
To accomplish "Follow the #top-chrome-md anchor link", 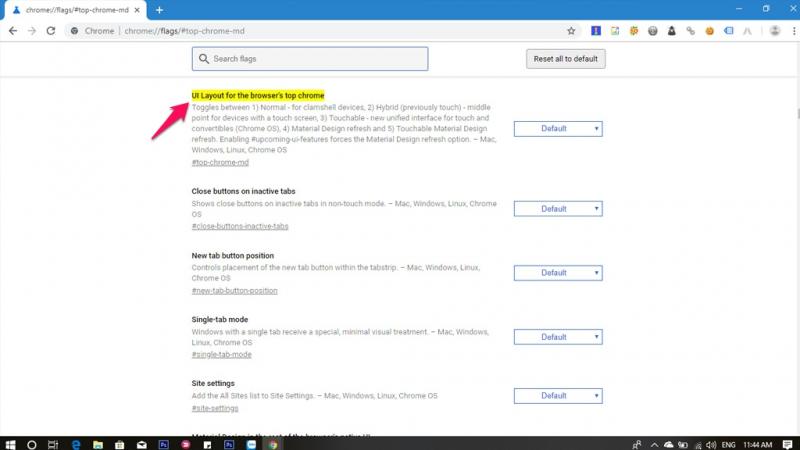I will pyautogui.click(x=220, y=162).
